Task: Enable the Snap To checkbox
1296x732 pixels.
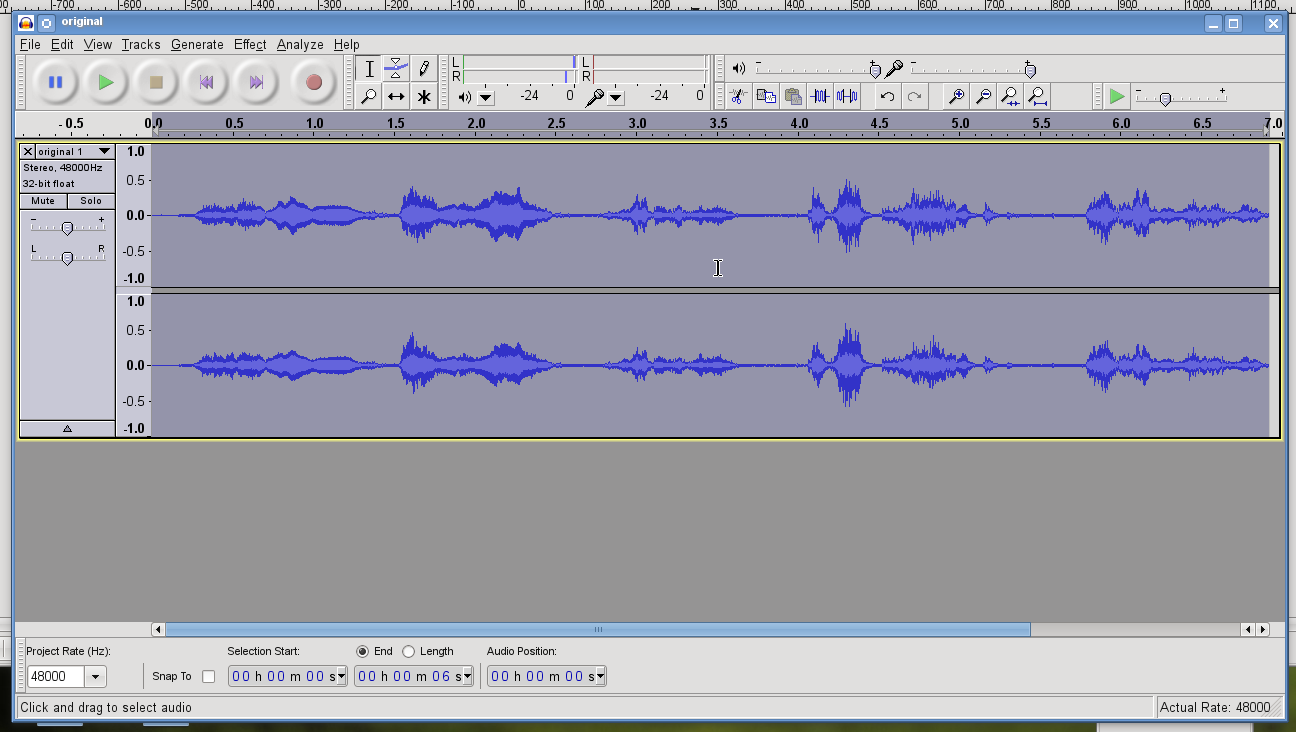Action: (x=208, y=677)
